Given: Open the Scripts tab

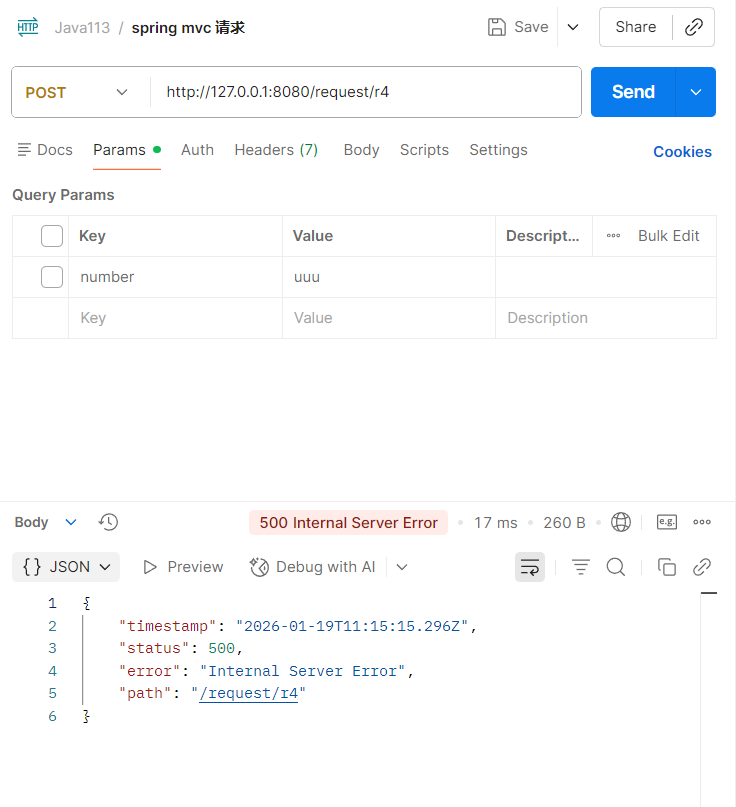Looking at the screenshot, I should coord(424,150).
